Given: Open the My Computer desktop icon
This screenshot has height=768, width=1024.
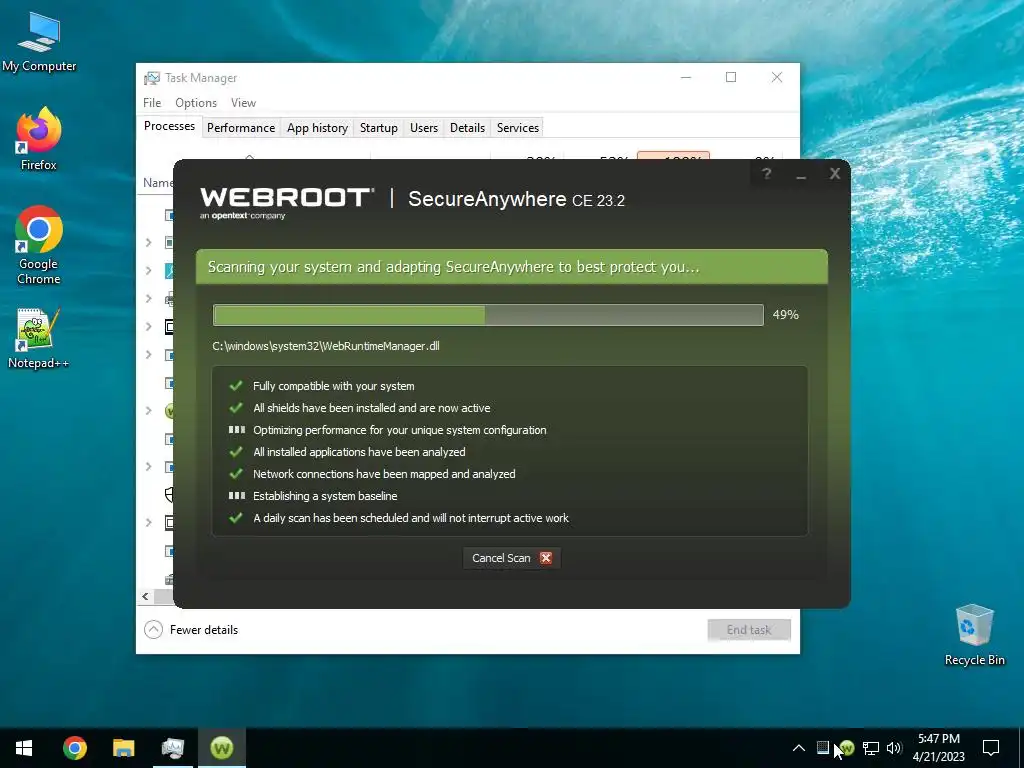Looking at the screenshot, I should click(39, 42).
